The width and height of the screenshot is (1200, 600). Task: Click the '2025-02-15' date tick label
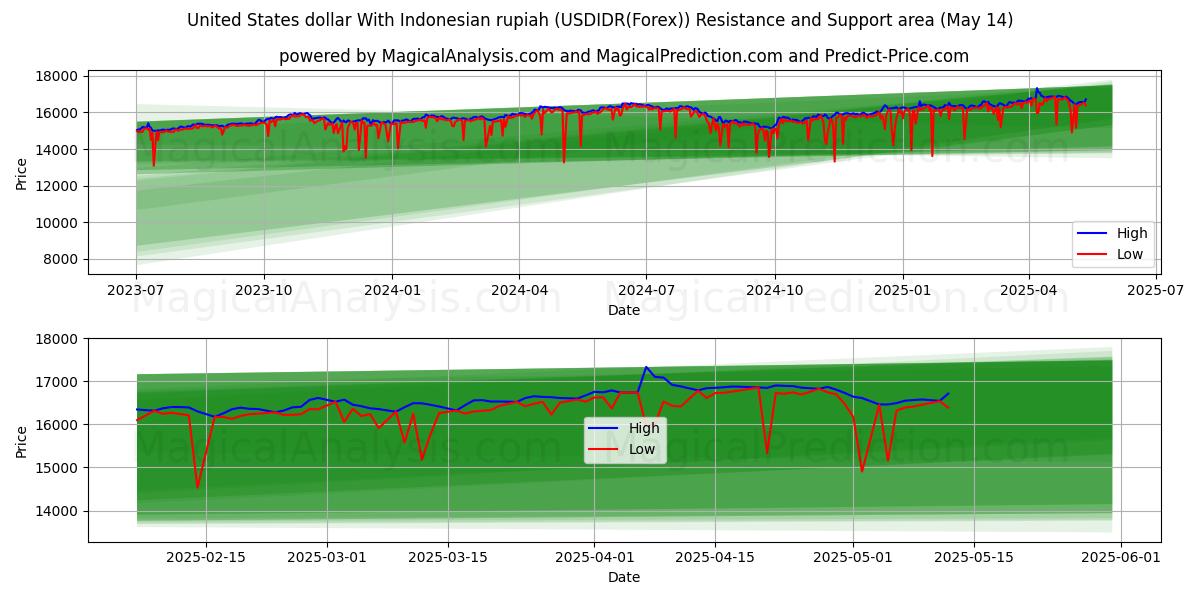tap(206, 557)
